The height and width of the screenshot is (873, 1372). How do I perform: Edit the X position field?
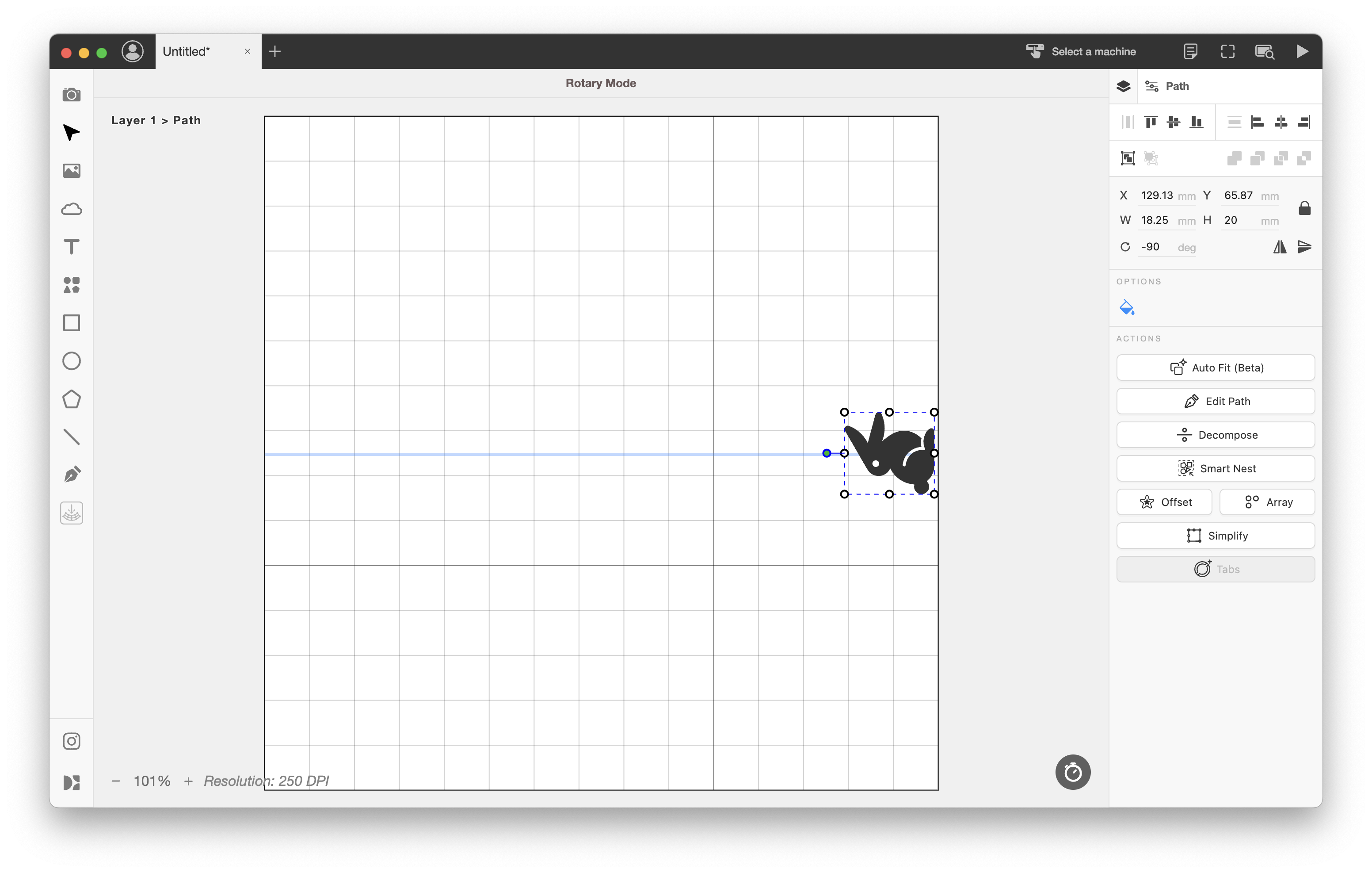click(x=1166, y=195)
